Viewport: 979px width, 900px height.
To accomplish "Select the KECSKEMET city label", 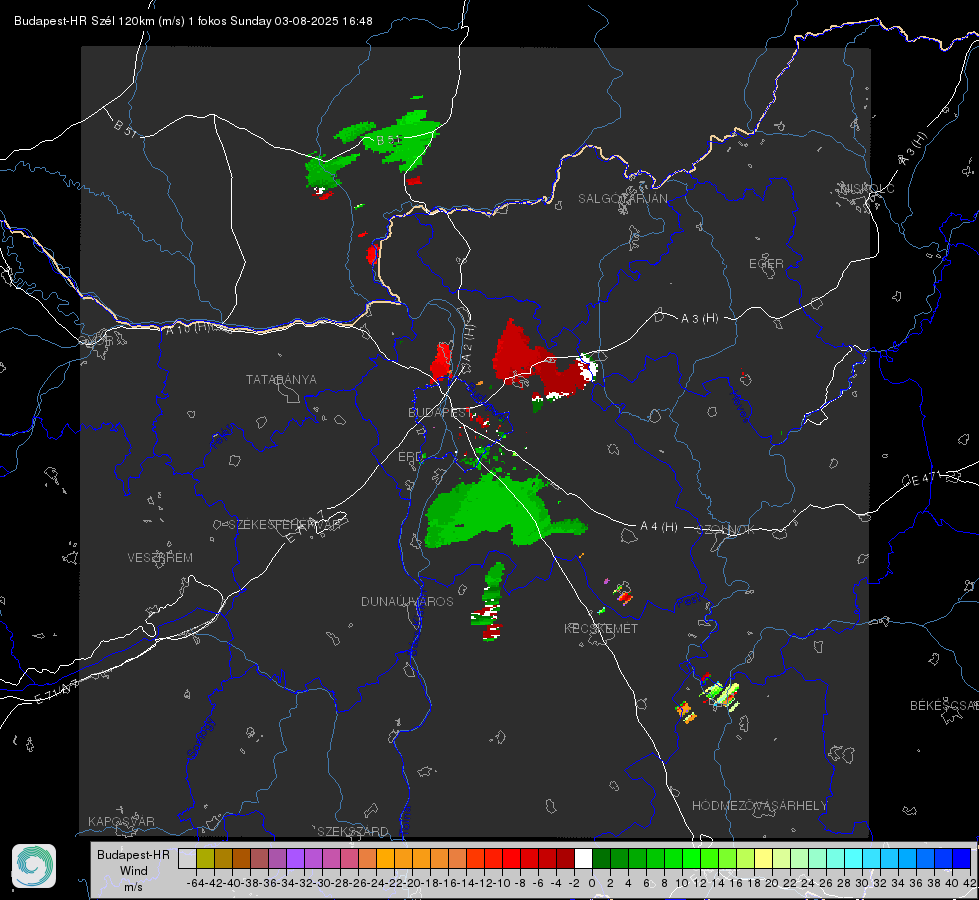I will tap(601, 628).
